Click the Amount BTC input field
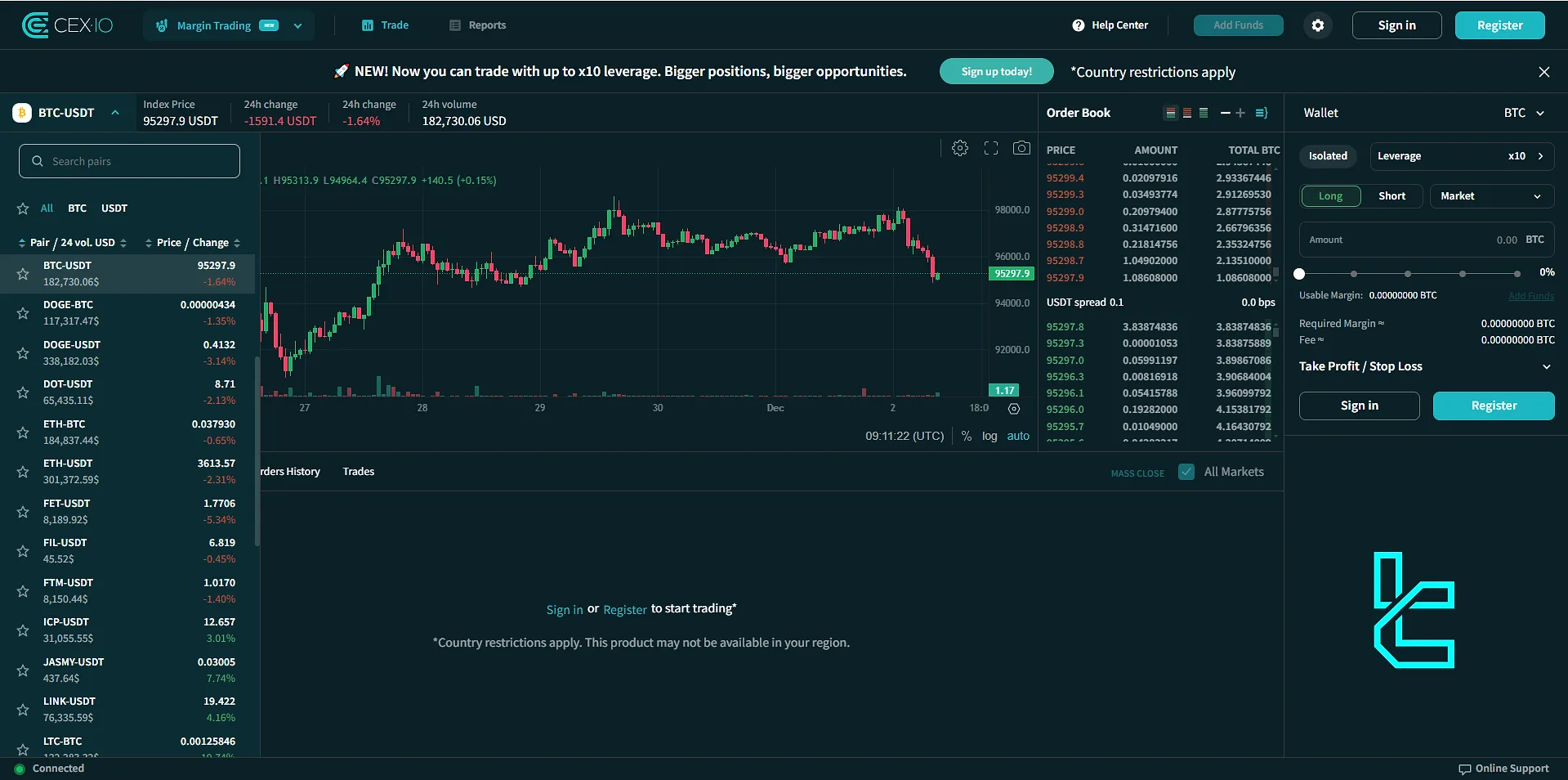 click(x=1427, y=240)
